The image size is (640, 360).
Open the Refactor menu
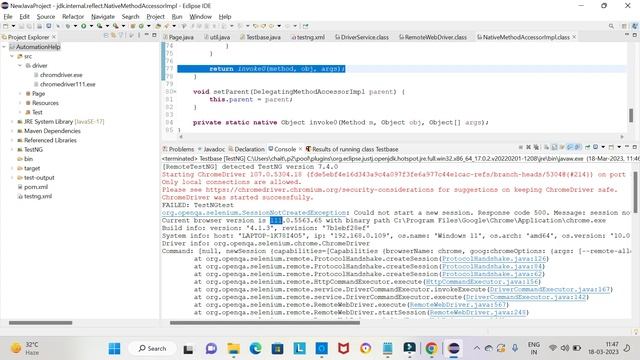coord(73,17)
